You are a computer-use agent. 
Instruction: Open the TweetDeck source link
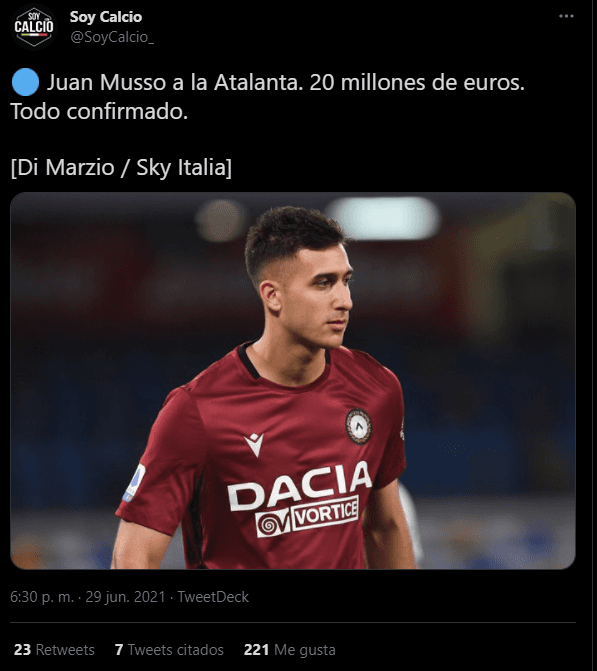coord(213,597)
